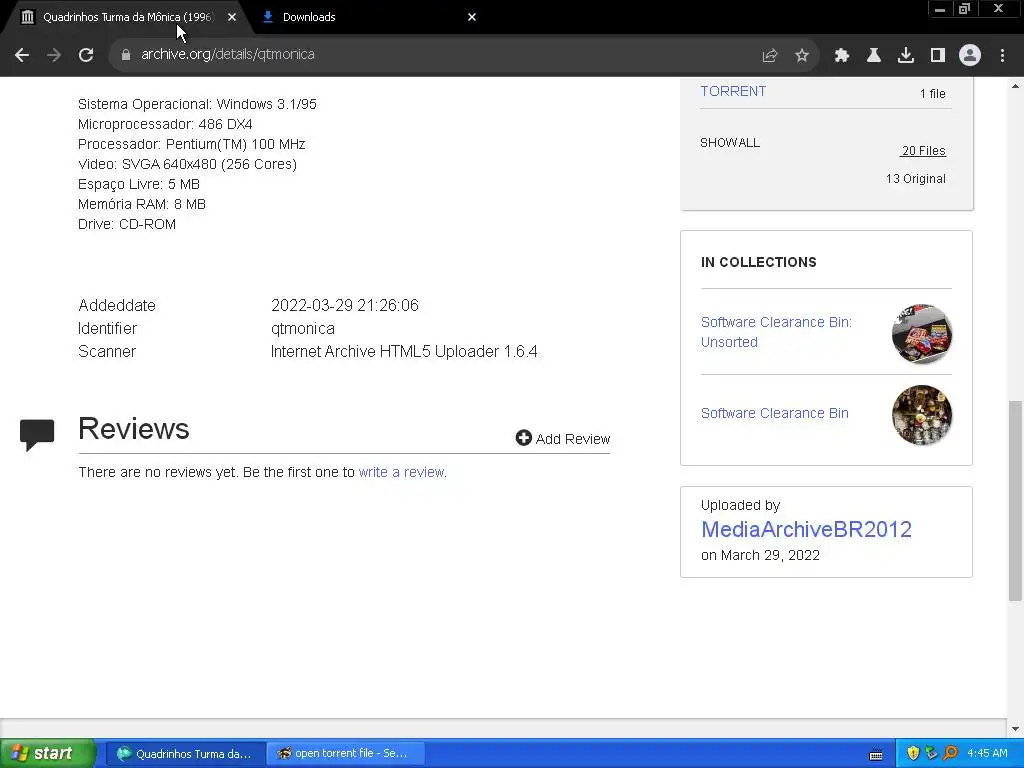Image resolution: width=1024 pixels, height=768 pixels.
Task: Switch to Quadrinhos Turma da... taskbar window
Action: (185, 754)
